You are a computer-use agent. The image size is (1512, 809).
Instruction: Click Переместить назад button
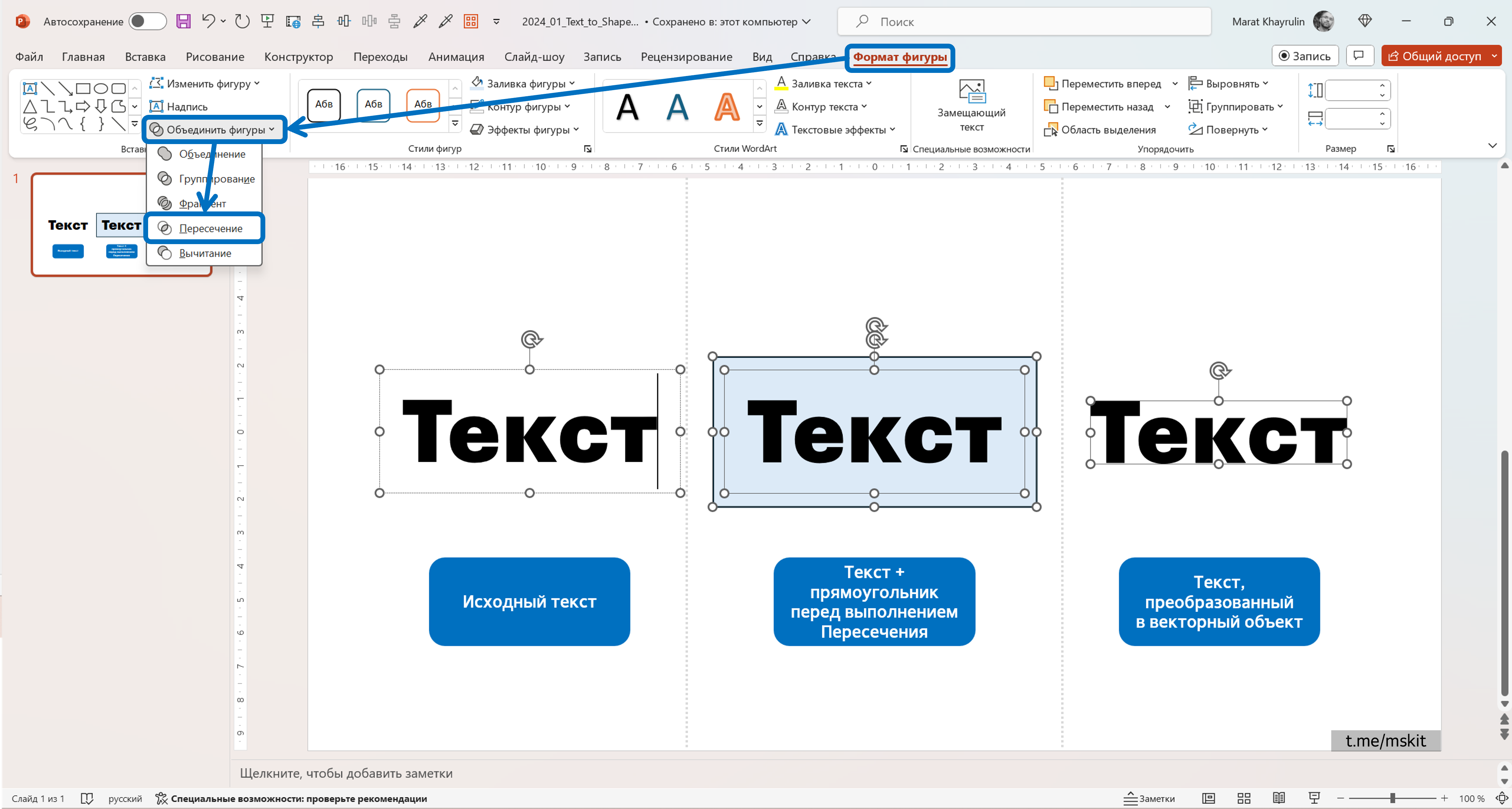[x=1099, y=106]
